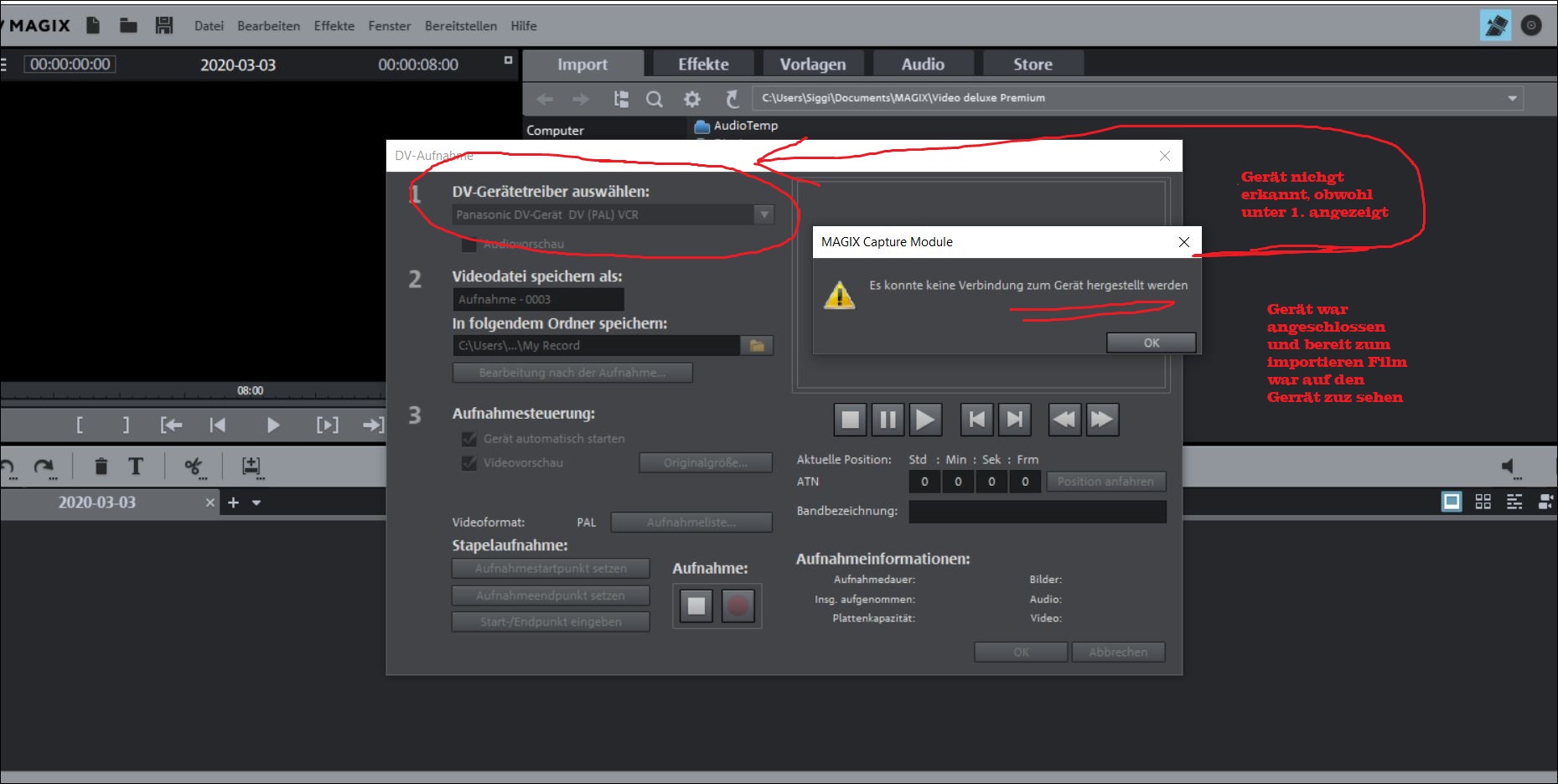
Task: Switch to scene overview grid icon
Action: [1483, 502]
